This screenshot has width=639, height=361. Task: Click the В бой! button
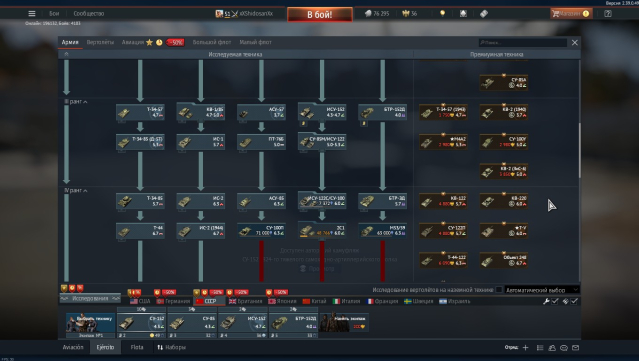coord(320,15)
